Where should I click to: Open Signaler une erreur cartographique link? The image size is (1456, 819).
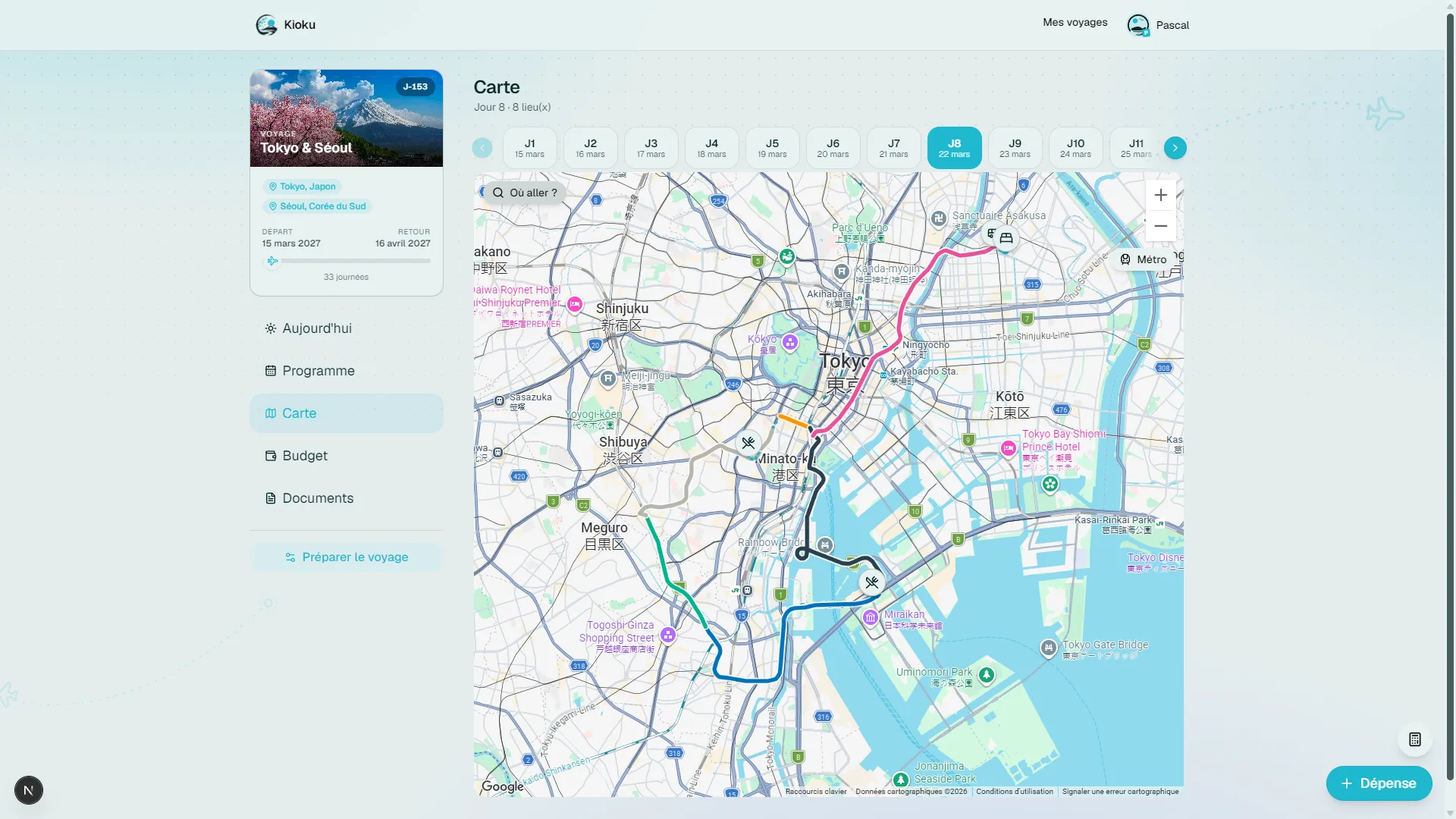coord(1120,792)
